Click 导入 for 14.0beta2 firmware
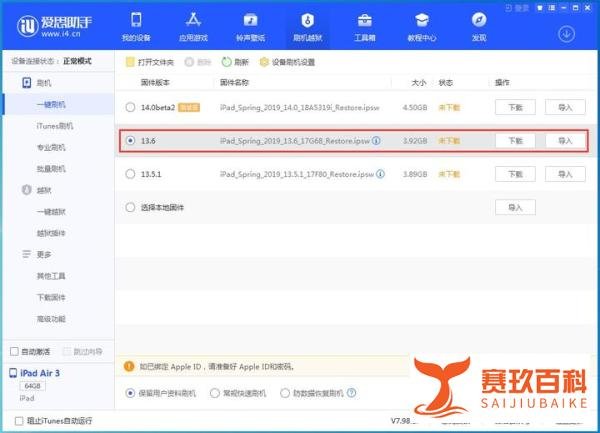 (565, 107)
